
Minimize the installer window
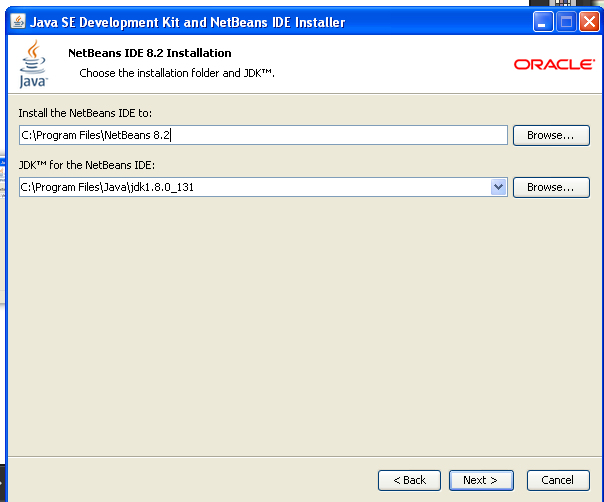[543, 22]
